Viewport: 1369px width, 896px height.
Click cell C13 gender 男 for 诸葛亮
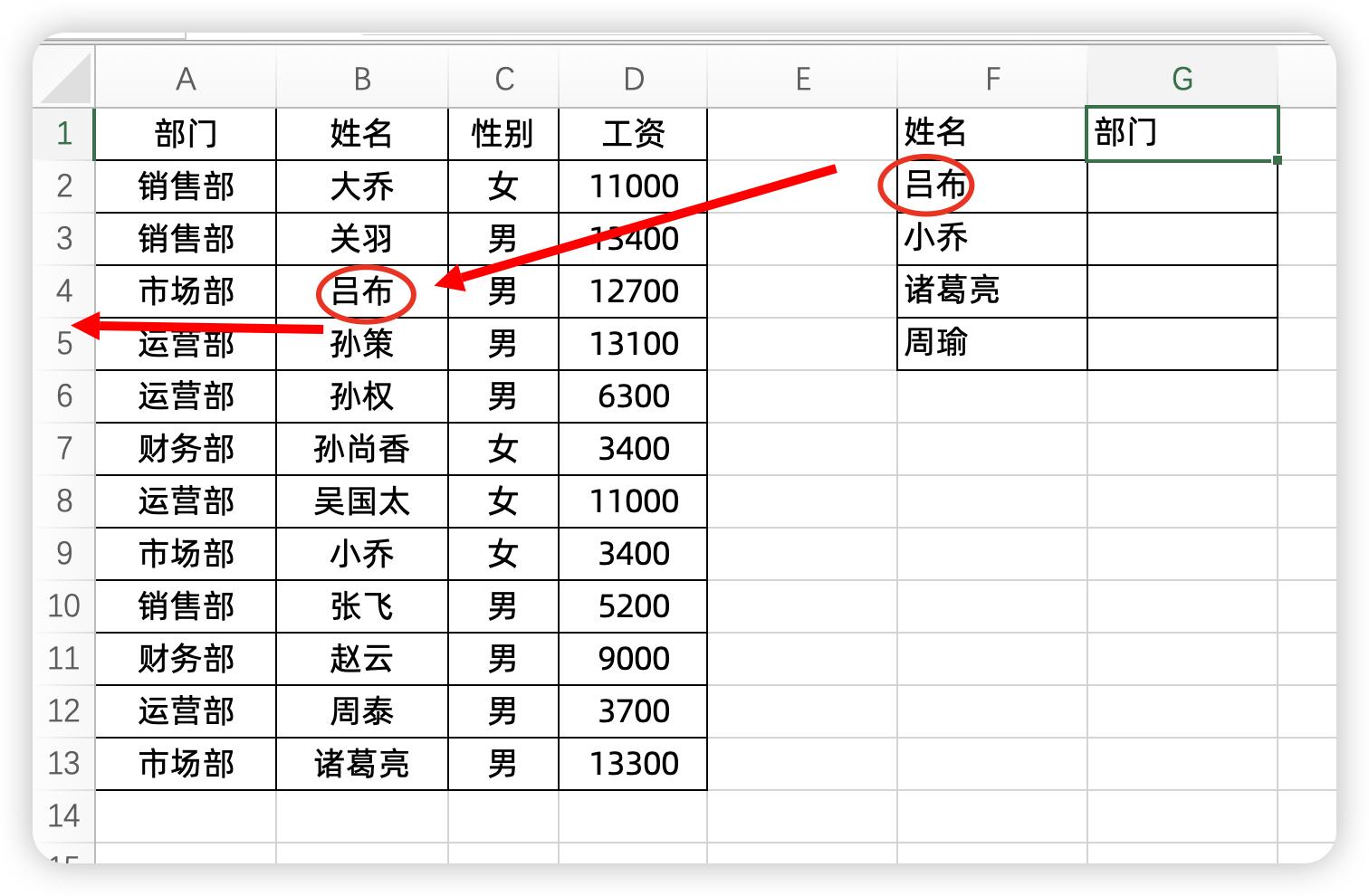(503, 764)
